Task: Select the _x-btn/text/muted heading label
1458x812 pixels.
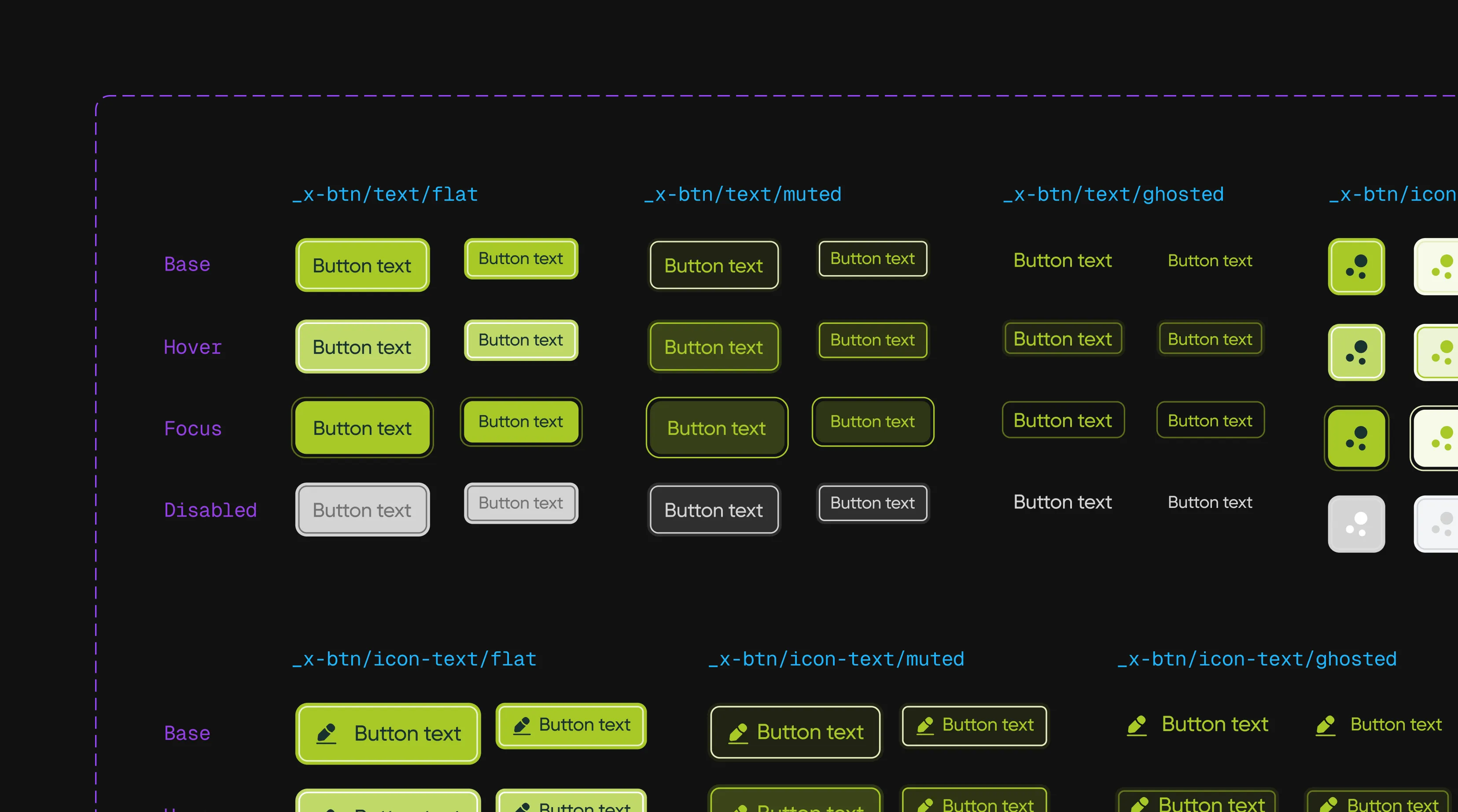Action: click(x=743, y=195)
